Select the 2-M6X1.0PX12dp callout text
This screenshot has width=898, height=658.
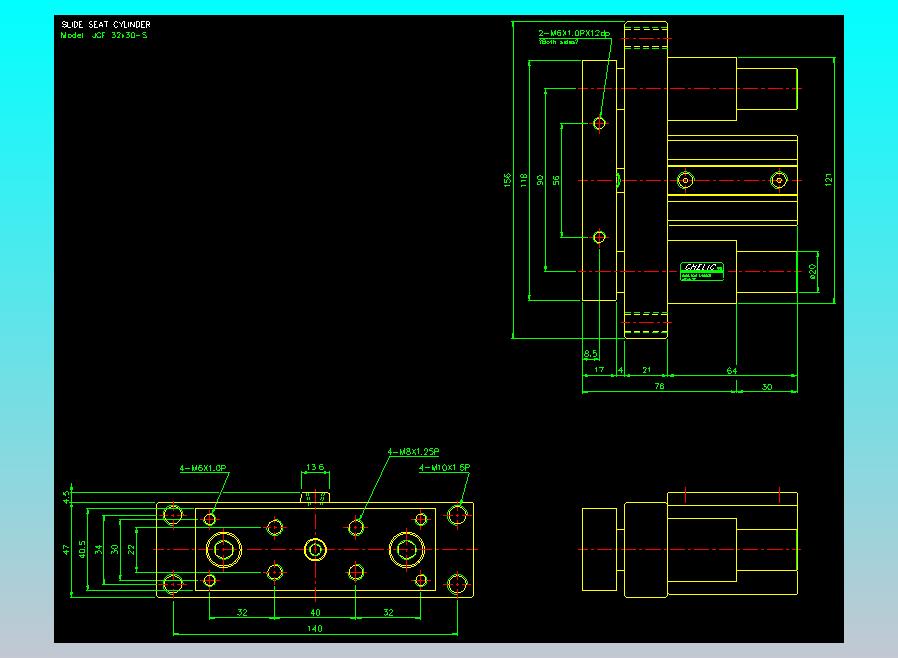point(573,34)
